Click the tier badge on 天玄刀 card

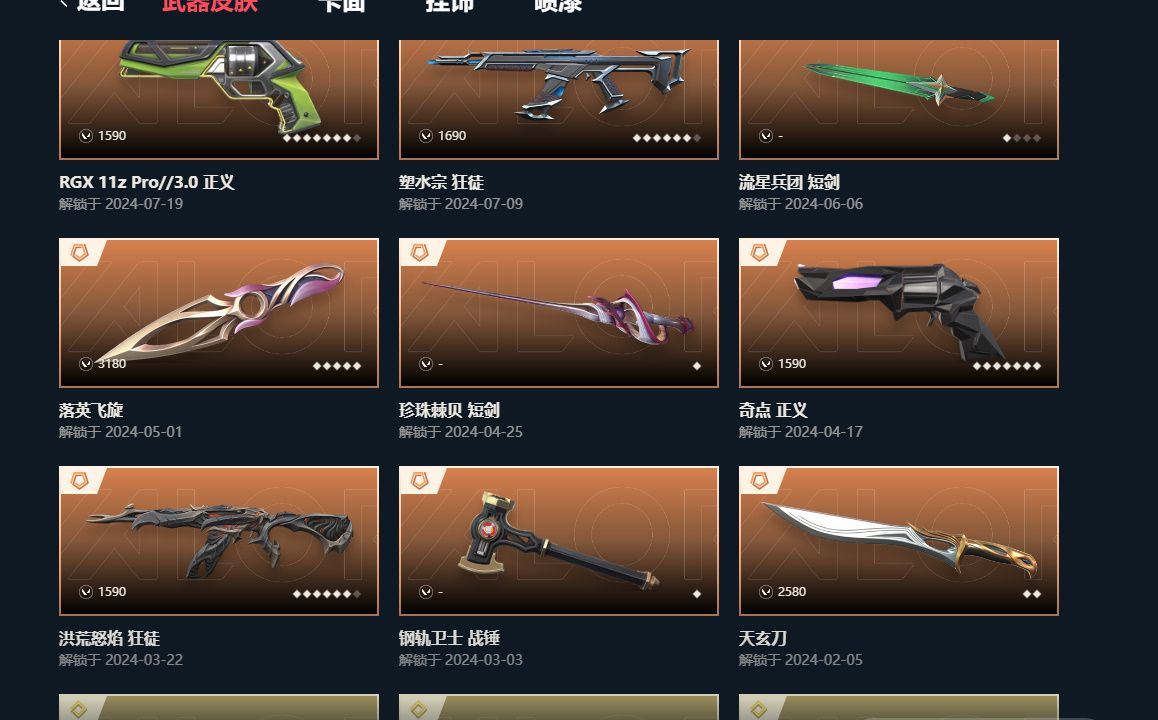[758, 481]
